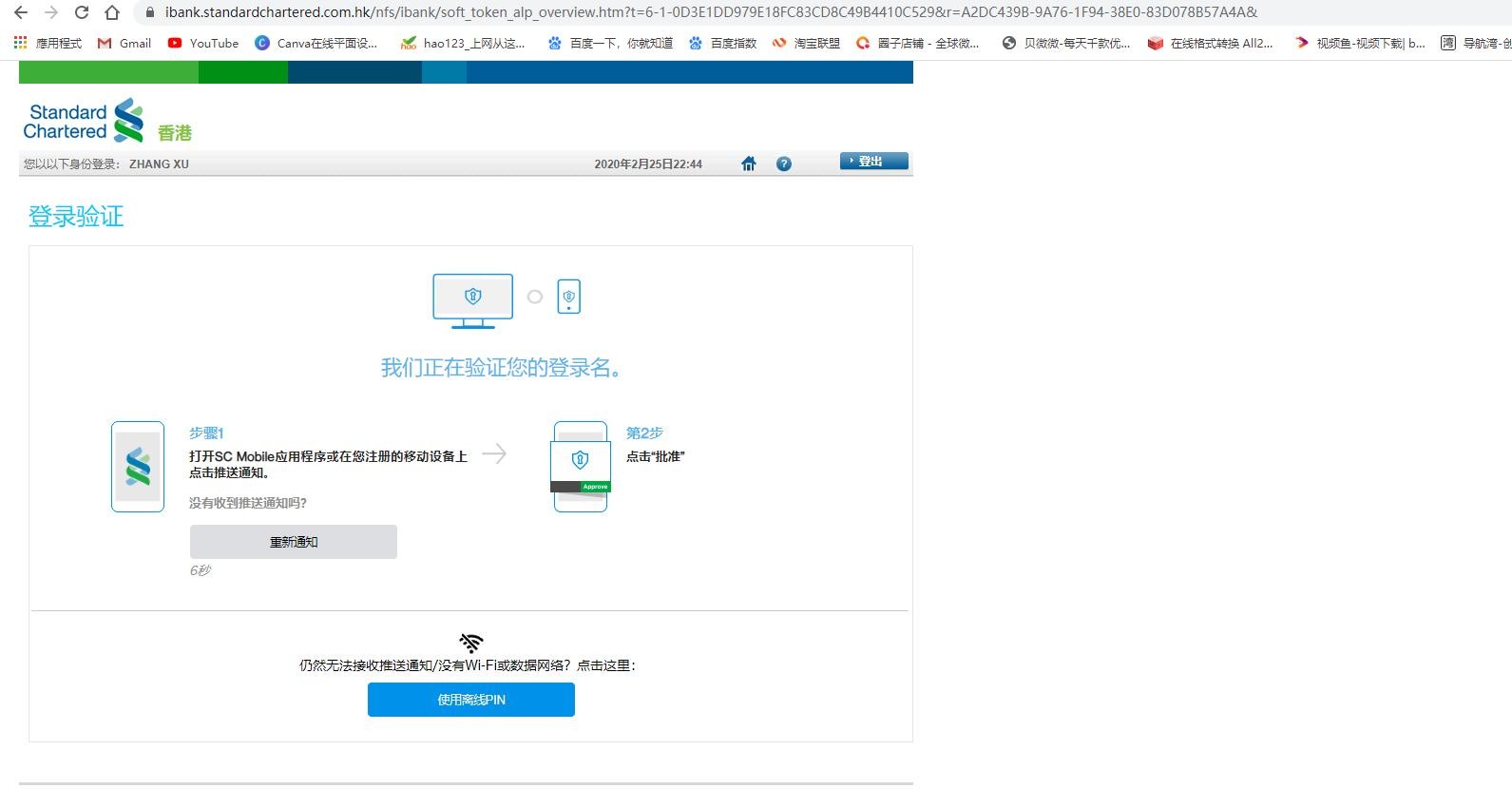Viewport: 1512px width, 789px height.
Task: Click the 使用离线PIN button
Action: 471,700
